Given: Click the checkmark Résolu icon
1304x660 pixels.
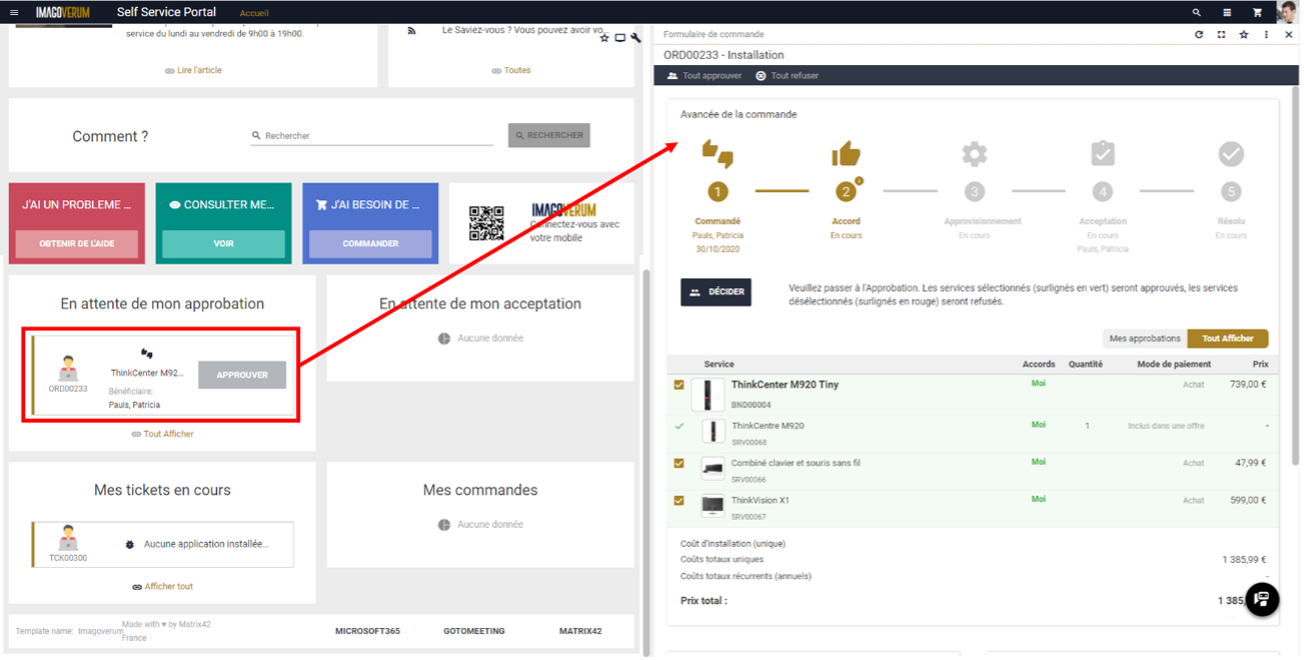Looking at the screenshot, I should pos(1231,153).
